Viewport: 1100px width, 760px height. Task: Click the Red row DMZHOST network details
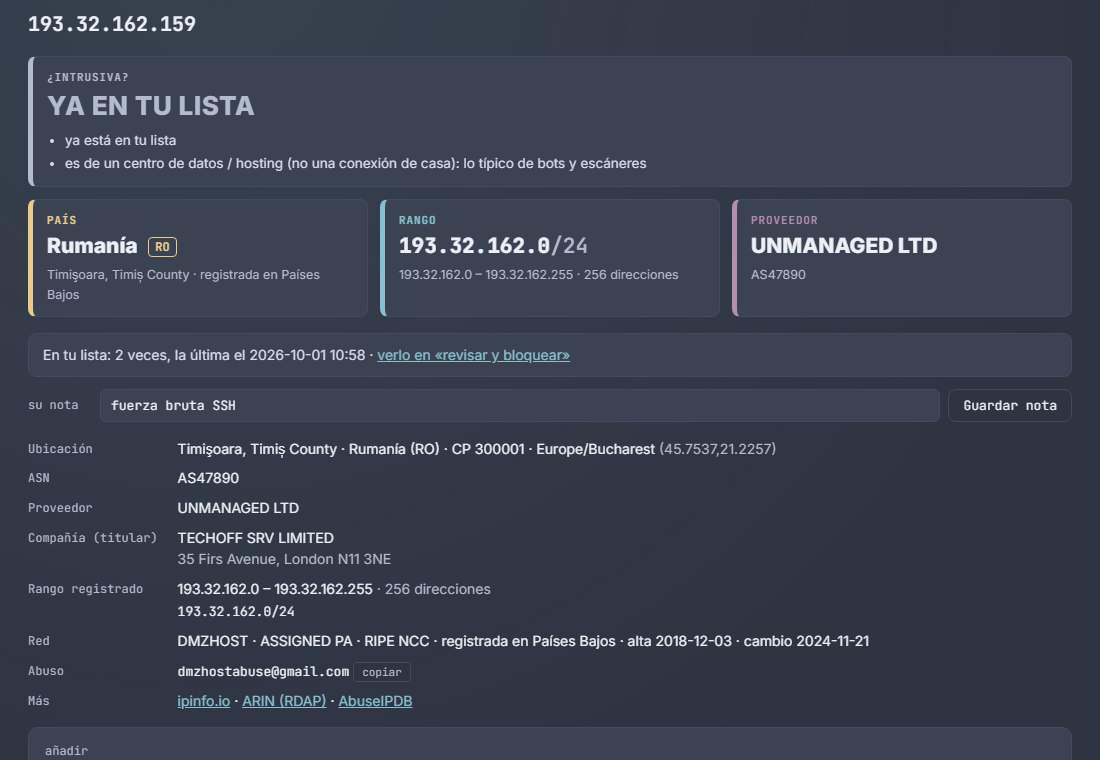tap(523, 641)
